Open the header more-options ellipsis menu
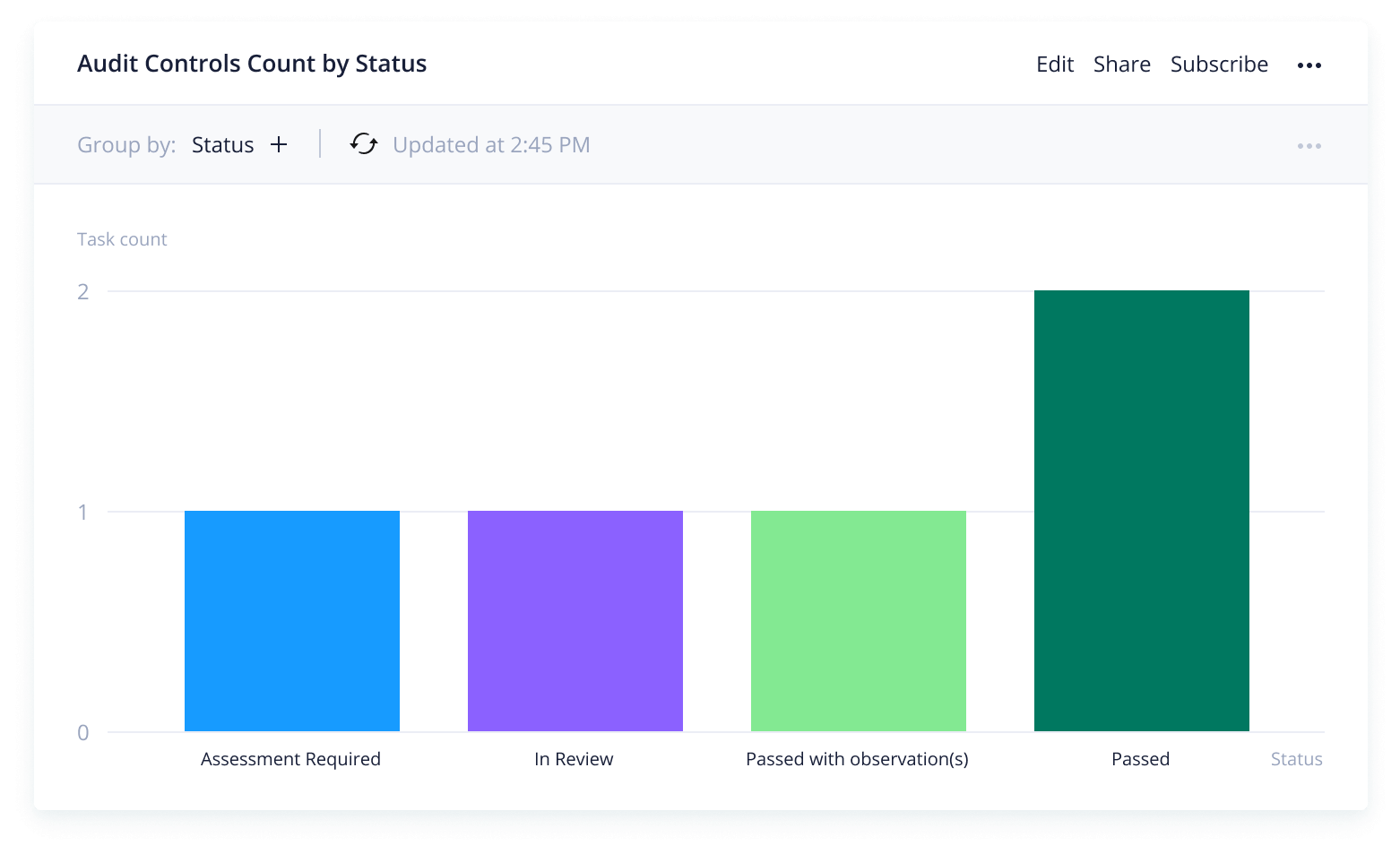Image resolution: width=1400 pixels, height=854 pixels. click(1309, 65)
